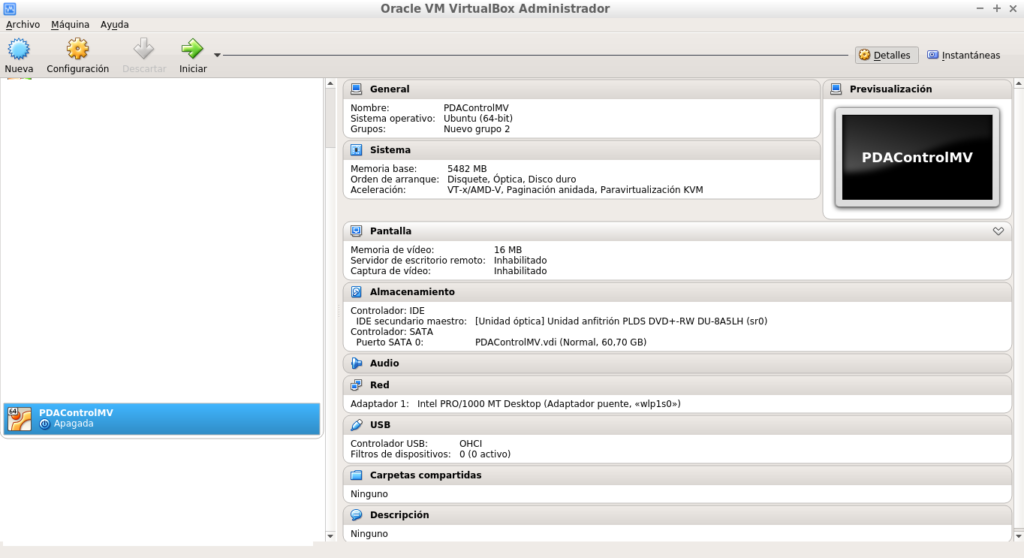Click 'PDAControlMV.vdi (Normal, 60,70 GB)' text
The width and height of the screenshot is (1024, 558).
pyautogui.click(x=560, y=342)
